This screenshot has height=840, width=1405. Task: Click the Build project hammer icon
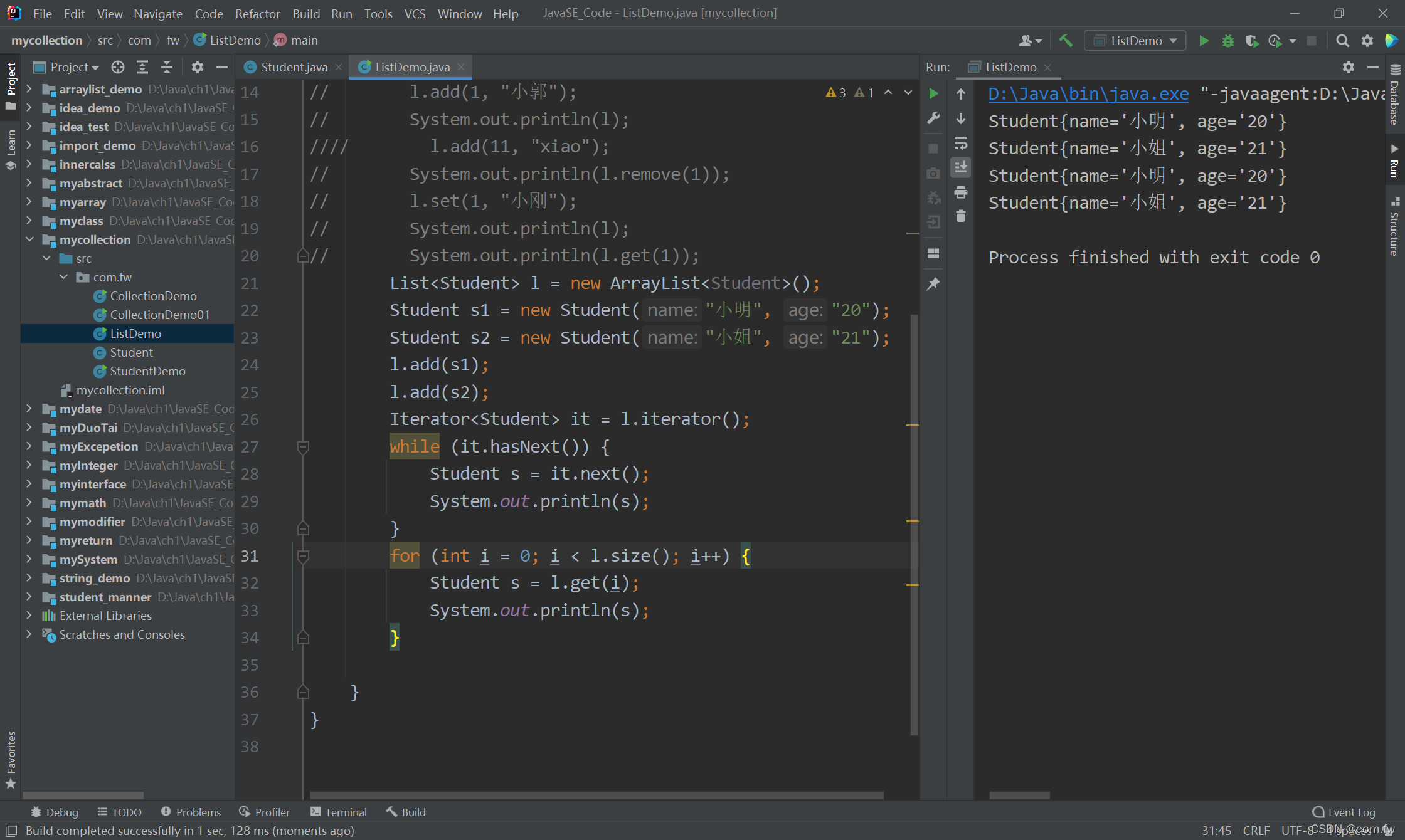[x=1066, y=41]
